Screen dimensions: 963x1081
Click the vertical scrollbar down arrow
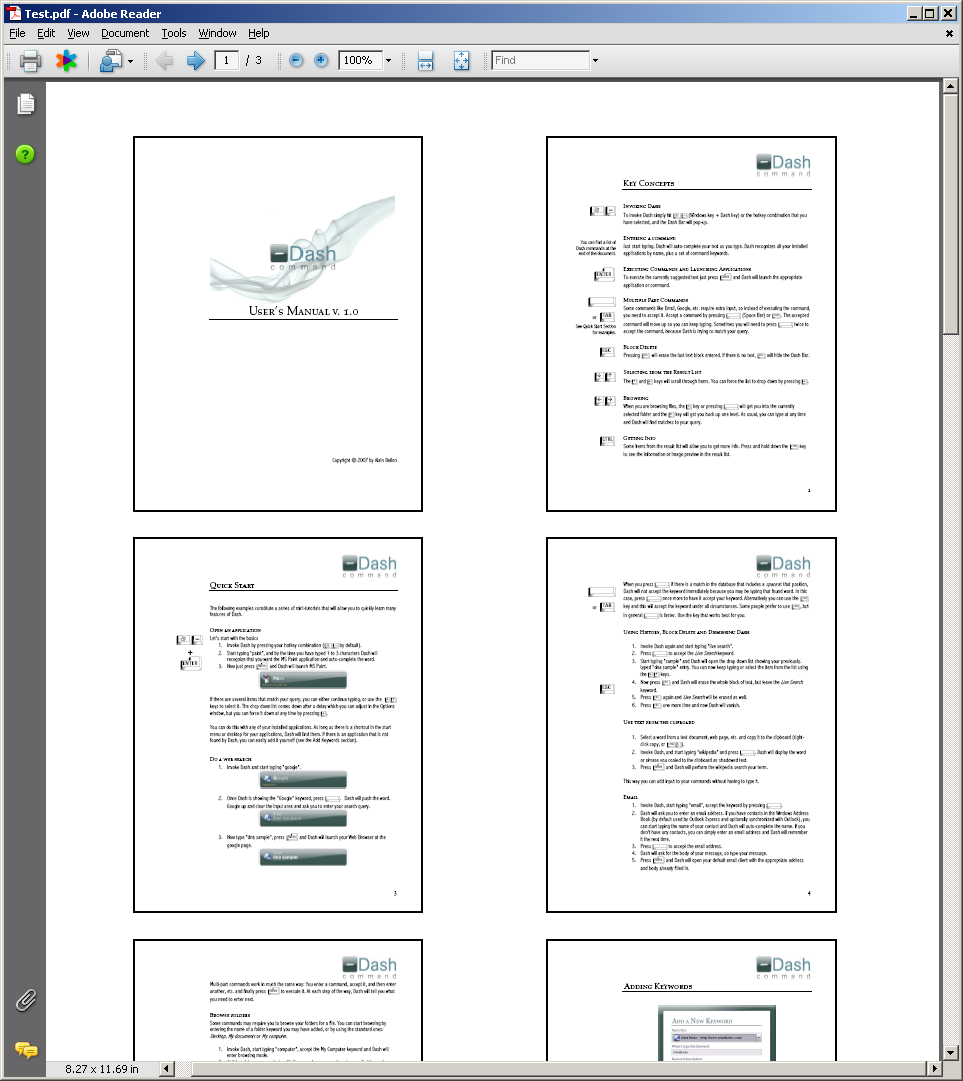pos(950,1053)
